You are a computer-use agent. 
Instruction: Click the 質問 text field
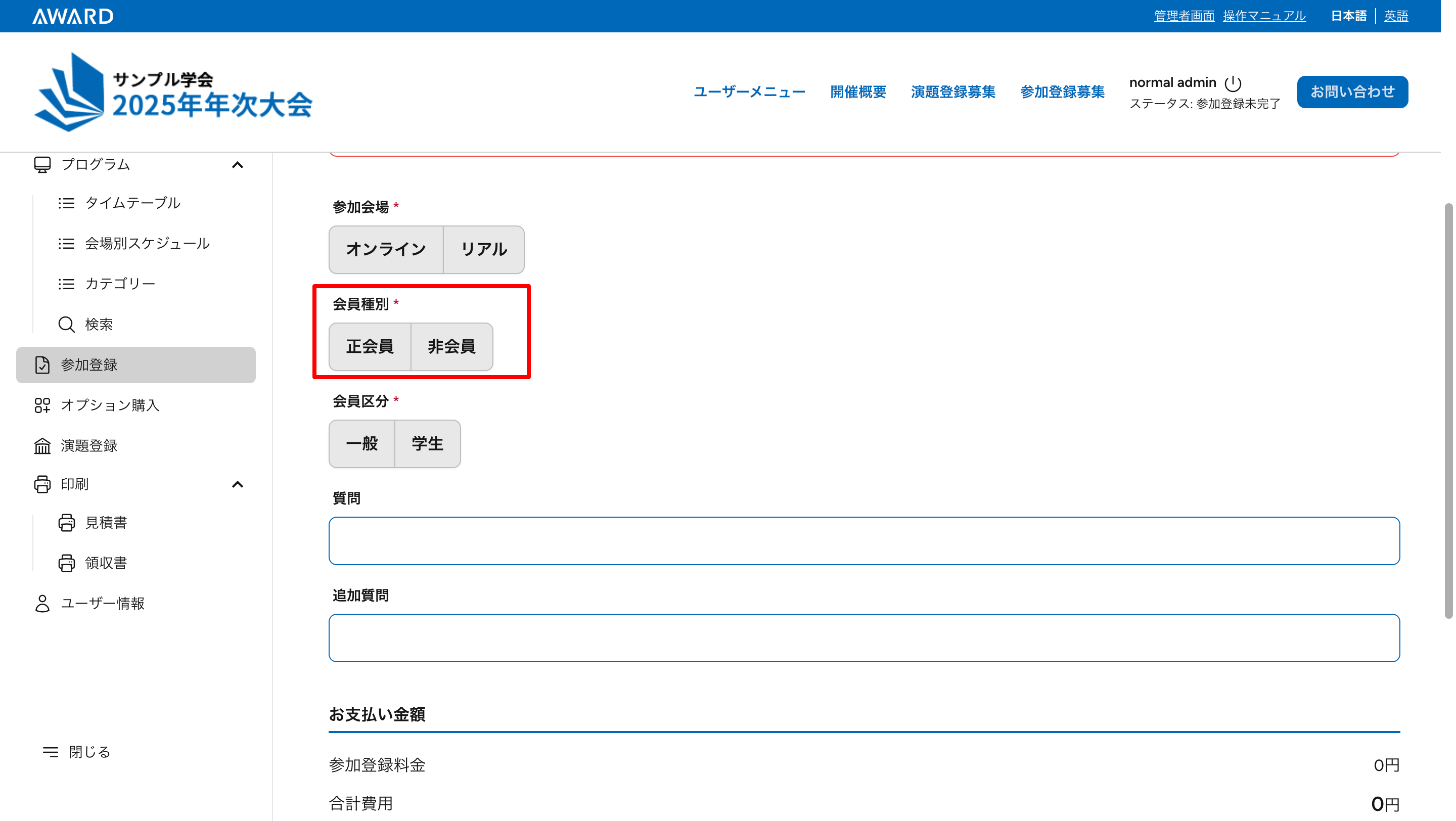point(864,541)
